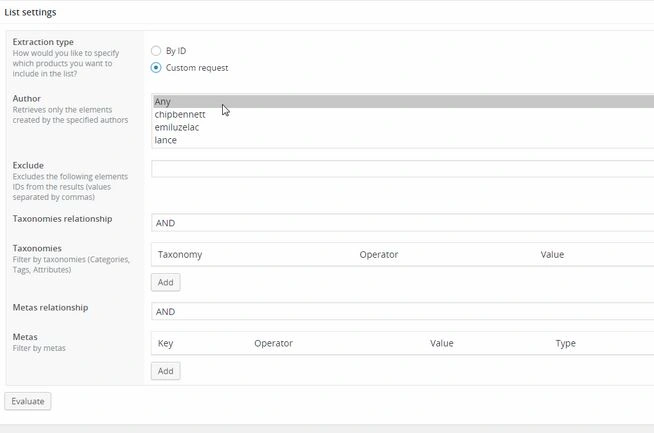Click Operator header in the Metas table
654x433 pixels.
click(x=273, y=344)
